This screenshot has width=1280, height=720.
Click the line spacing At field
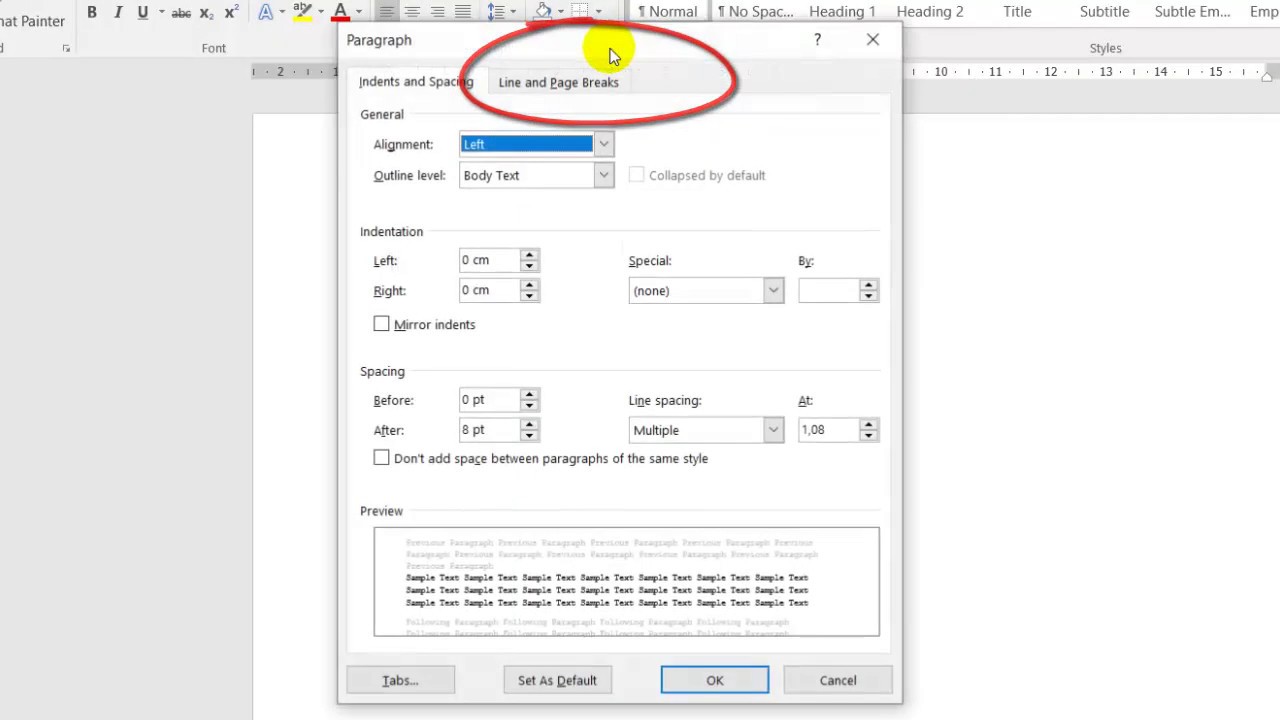coord(828,430)
